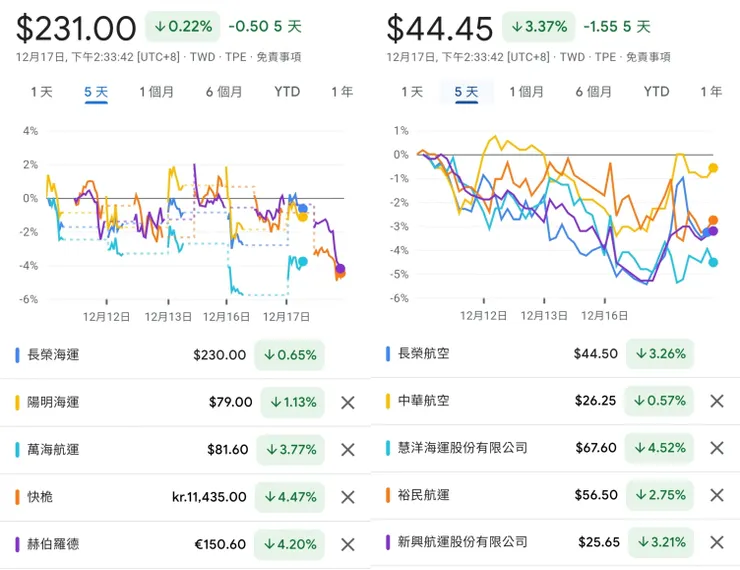
Task: Remove 快桅 from the comparison
Action: click(x=348, y=497)
